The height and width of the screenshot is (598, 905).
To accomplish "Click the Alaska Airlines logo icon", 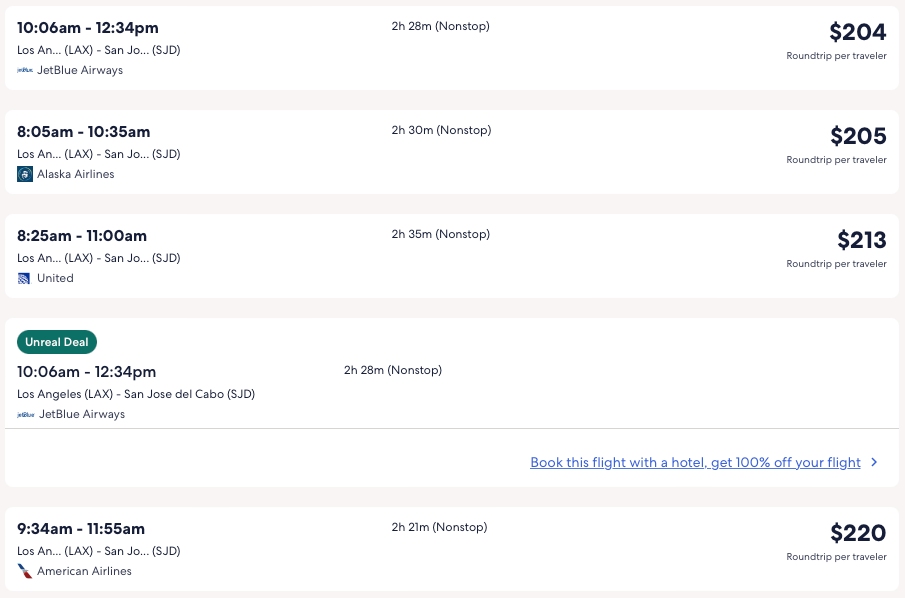I will point(25,174).
